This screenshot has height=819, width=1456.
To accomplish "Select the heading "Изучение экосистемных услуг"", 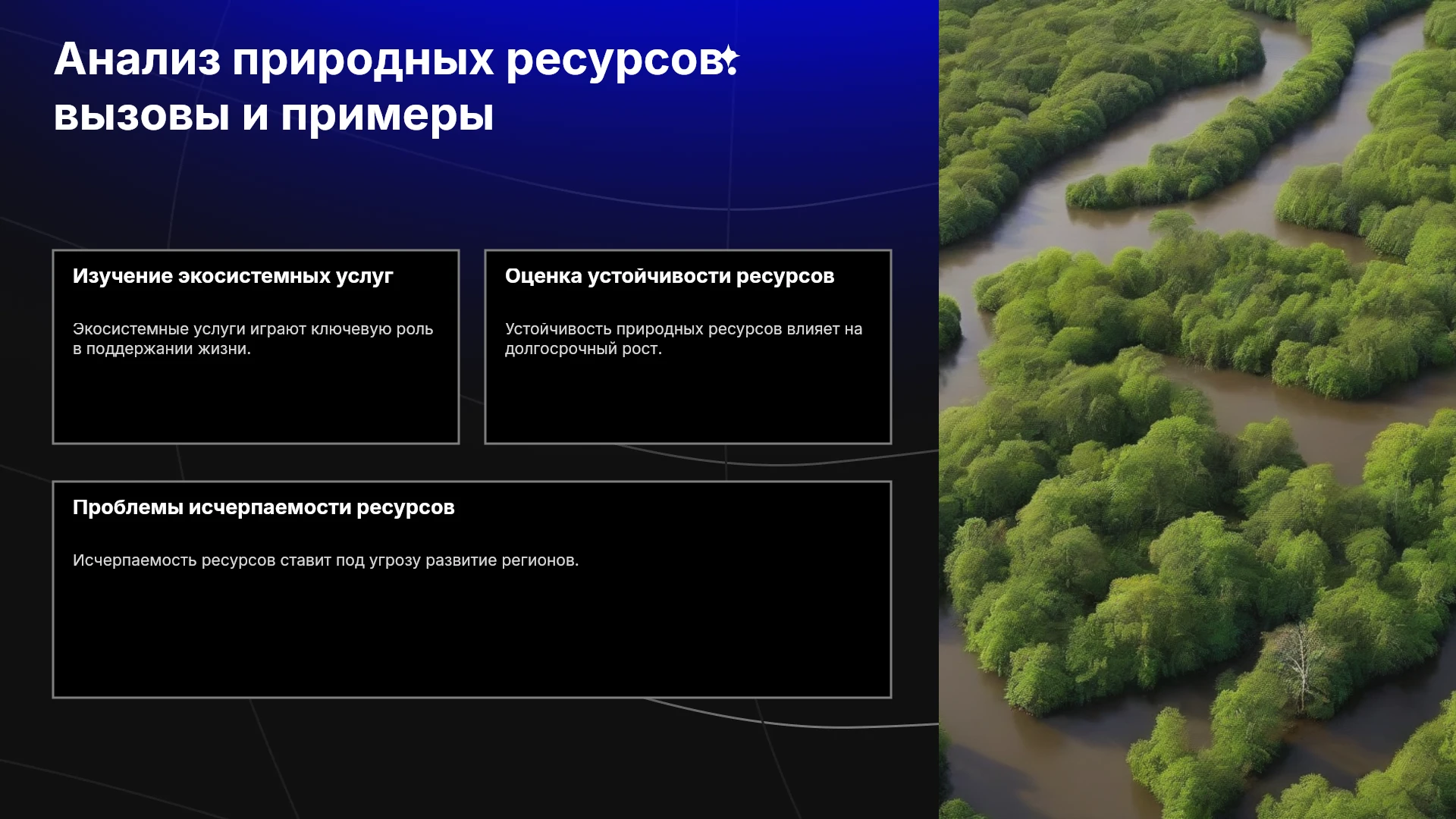I will click(233, 276).
